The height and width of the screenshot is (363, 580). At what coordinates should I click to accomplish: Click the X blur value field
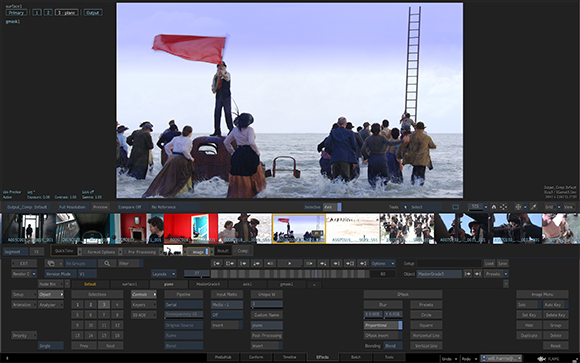(373, 315)
